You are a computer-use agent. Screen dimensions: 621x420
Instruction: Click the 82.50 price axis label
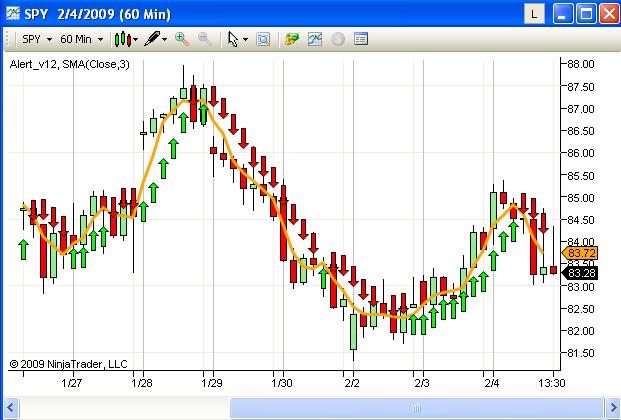point(581,309)
